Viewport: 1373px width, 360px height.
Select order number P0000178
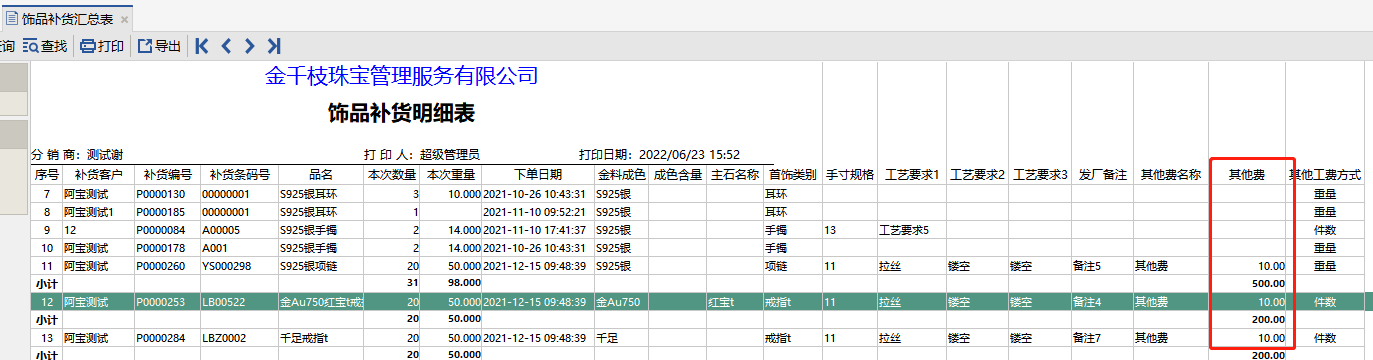pyautogui.click(x=161, y=248)
